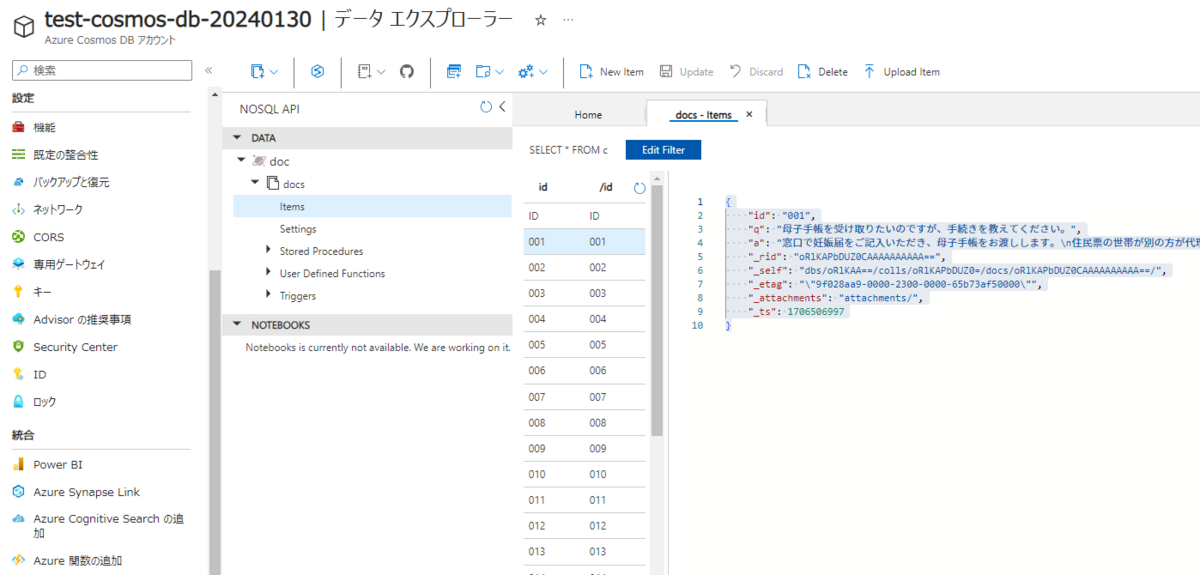Expand Stored Procedures
The image size is (1200, 575).
268,250
